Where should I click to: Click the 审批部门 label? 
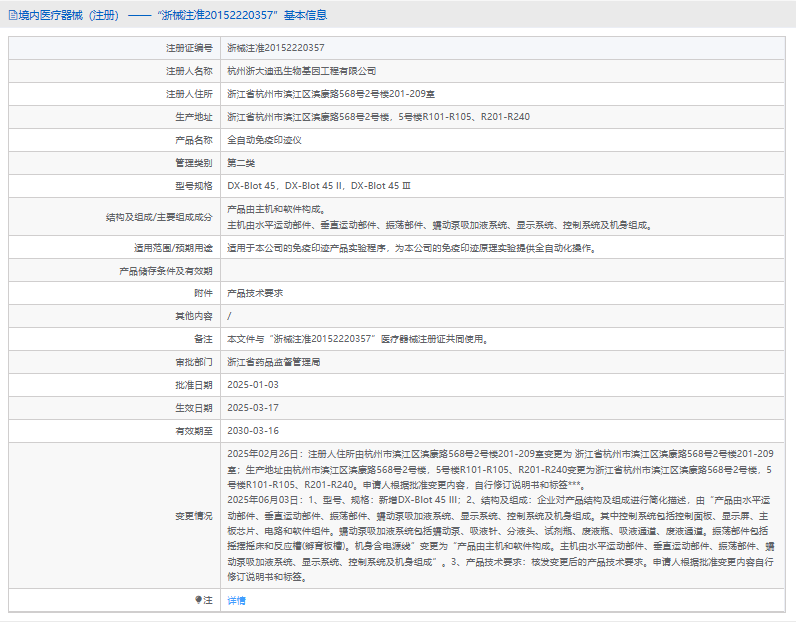[x=194, y=362]
